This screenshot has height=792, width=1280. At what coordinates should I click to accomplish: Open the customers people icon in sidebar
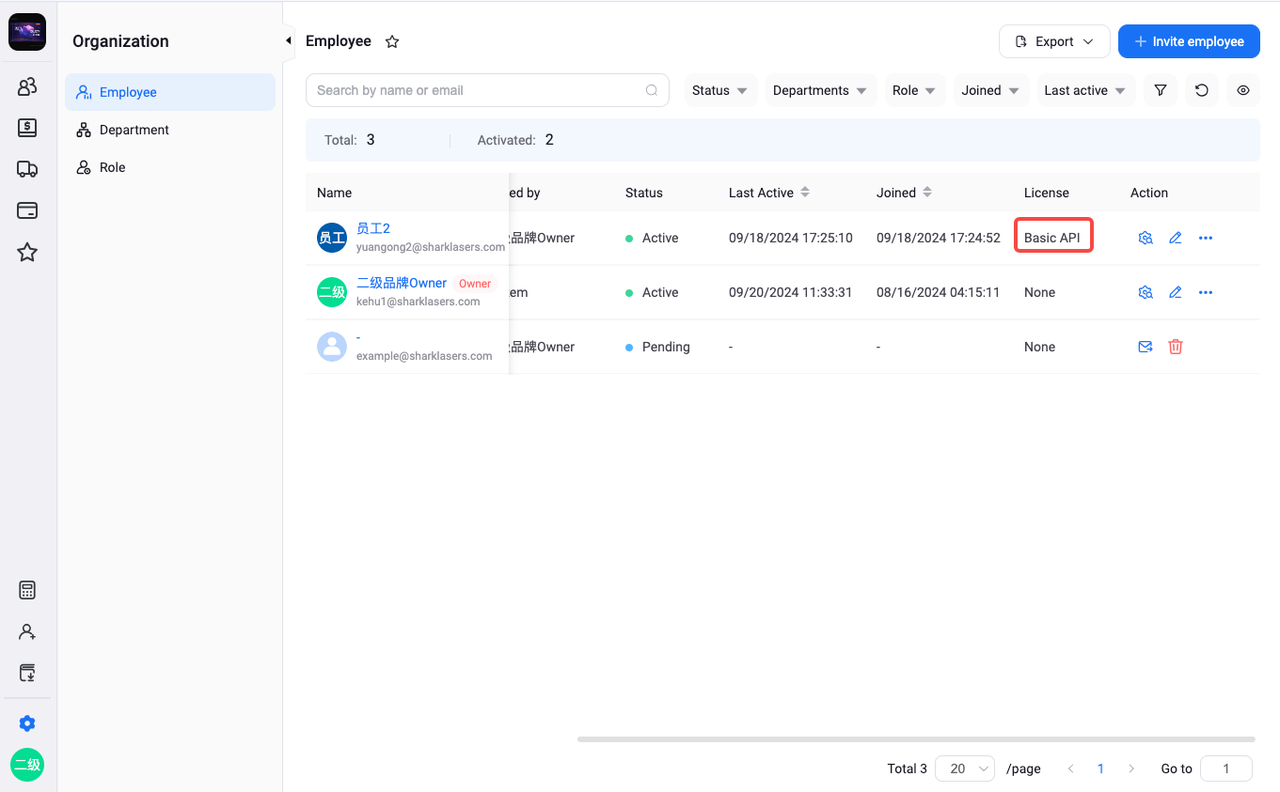[x=27, y=87]
